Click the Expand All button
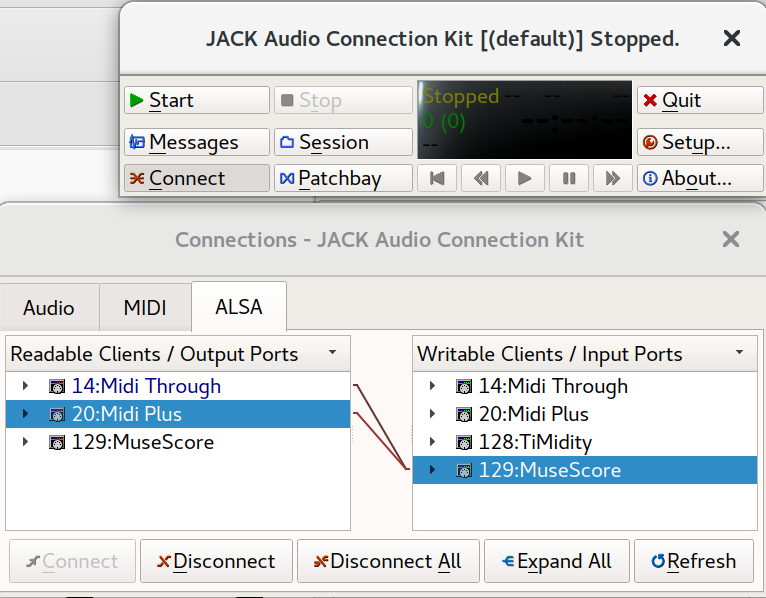The image size is (766, 598). click(x=556, y=561)
